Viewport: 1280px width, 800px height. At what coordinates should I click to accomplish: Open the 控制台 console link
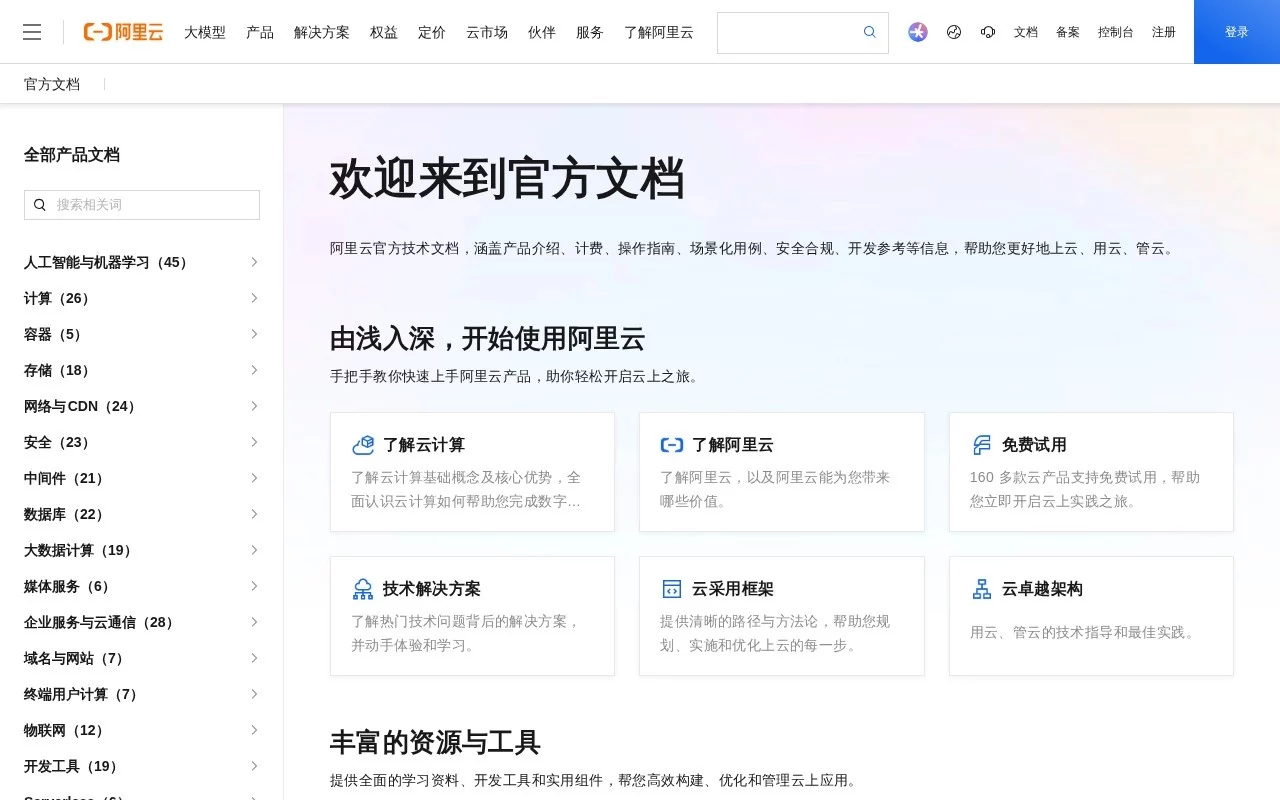point(1116,32)
